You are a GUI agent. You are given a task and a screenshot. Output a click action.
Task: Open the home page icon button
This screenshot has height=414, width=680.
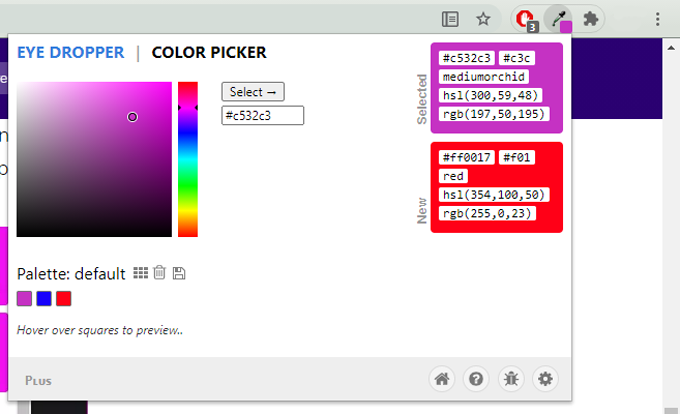tap(442, 379)
